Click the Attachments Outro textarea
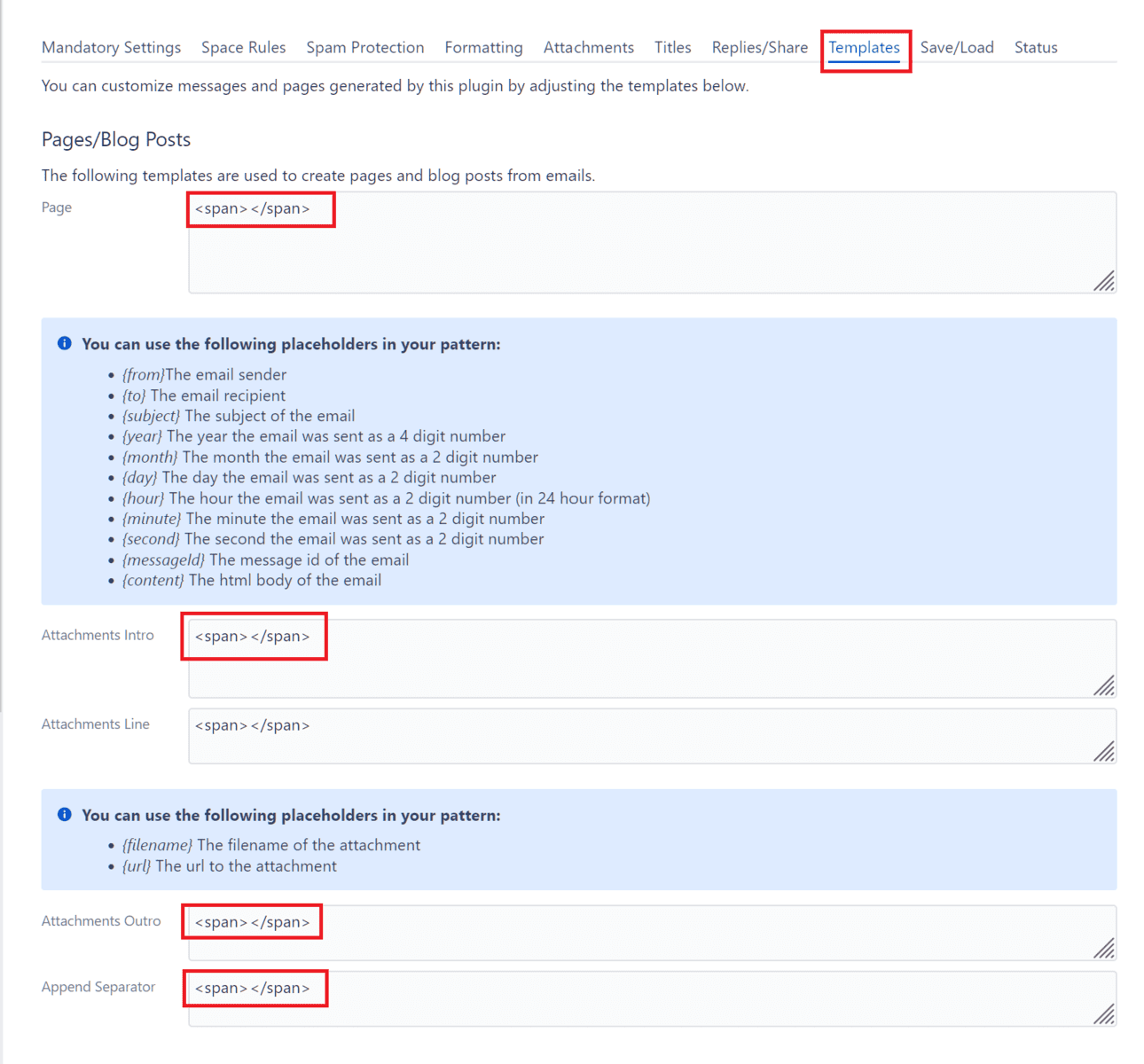Viewport: 1144px width, 1064px height. 652,933
